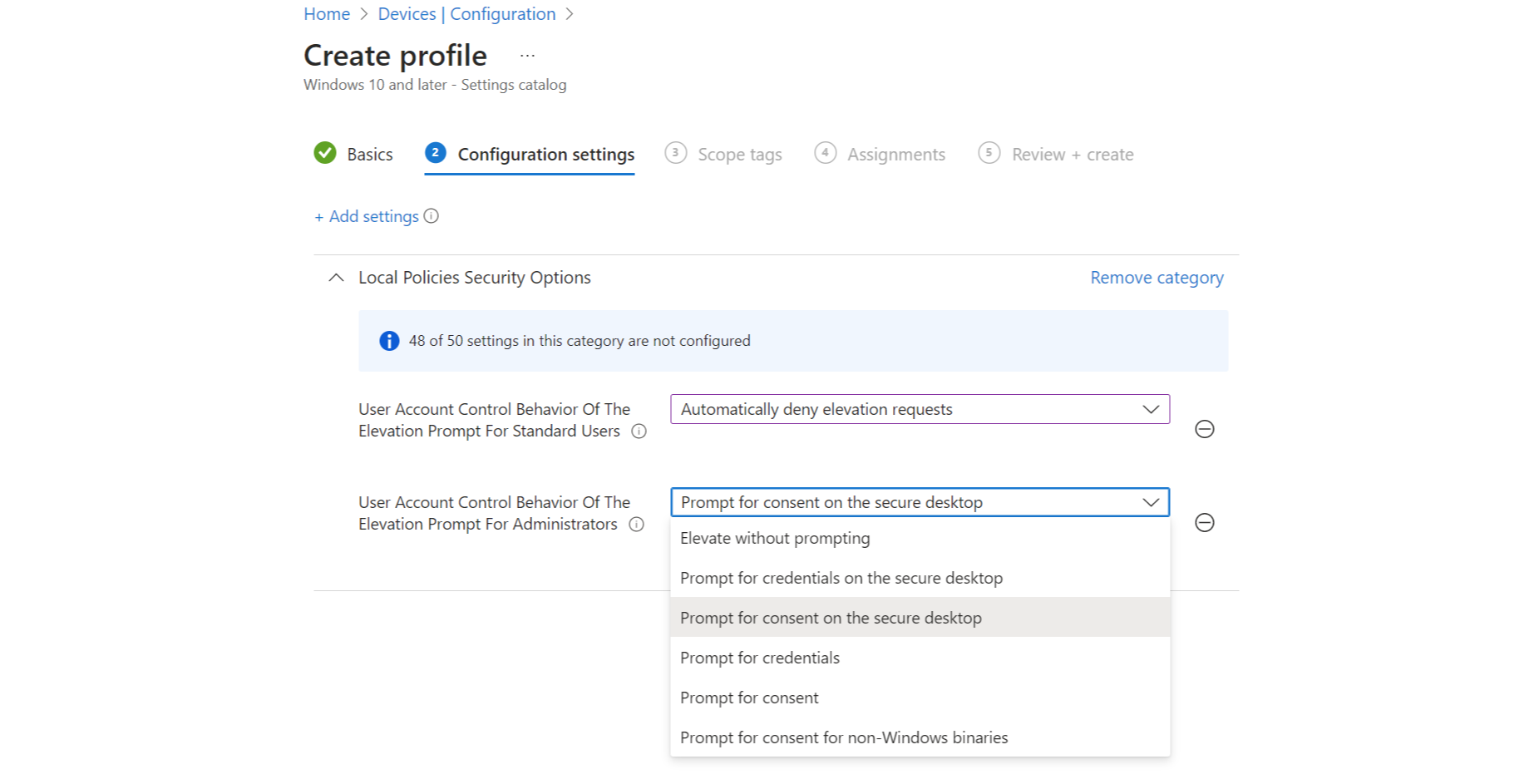Click the info icon for Standard Users setting
The height and width of the screenshot is (784, 1539).
(639, 431)
